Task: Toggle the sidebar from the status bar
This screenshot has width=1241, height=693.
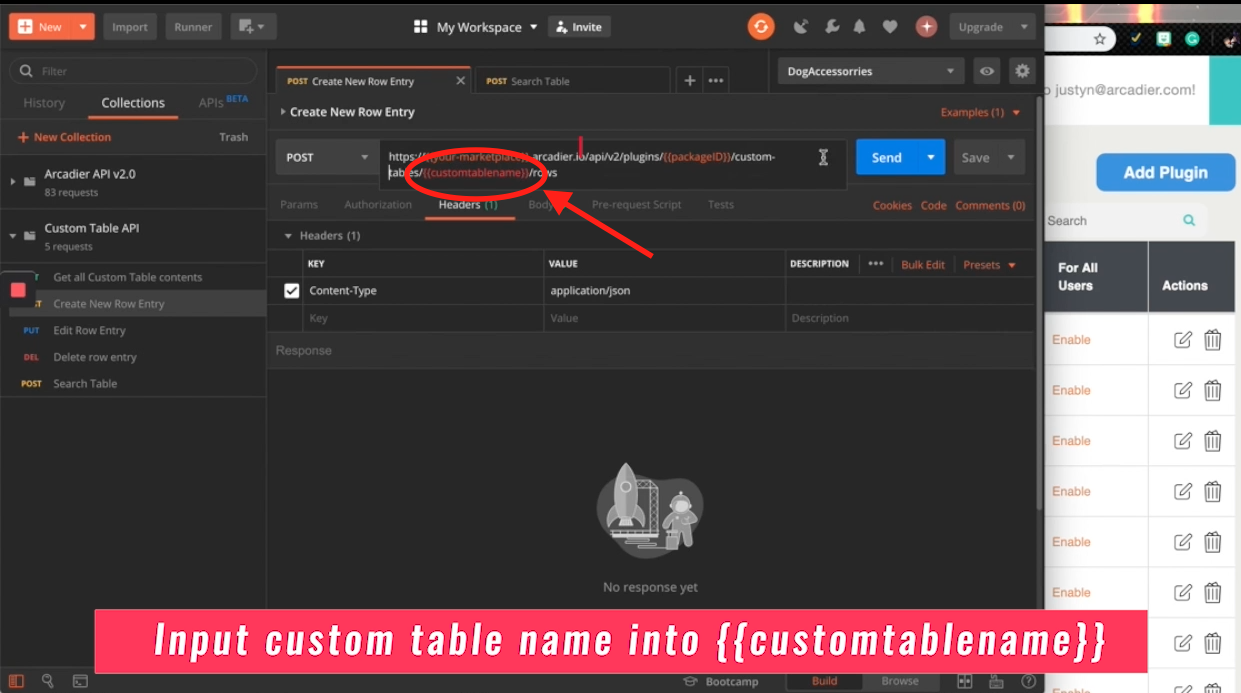Action: [16, 681]
